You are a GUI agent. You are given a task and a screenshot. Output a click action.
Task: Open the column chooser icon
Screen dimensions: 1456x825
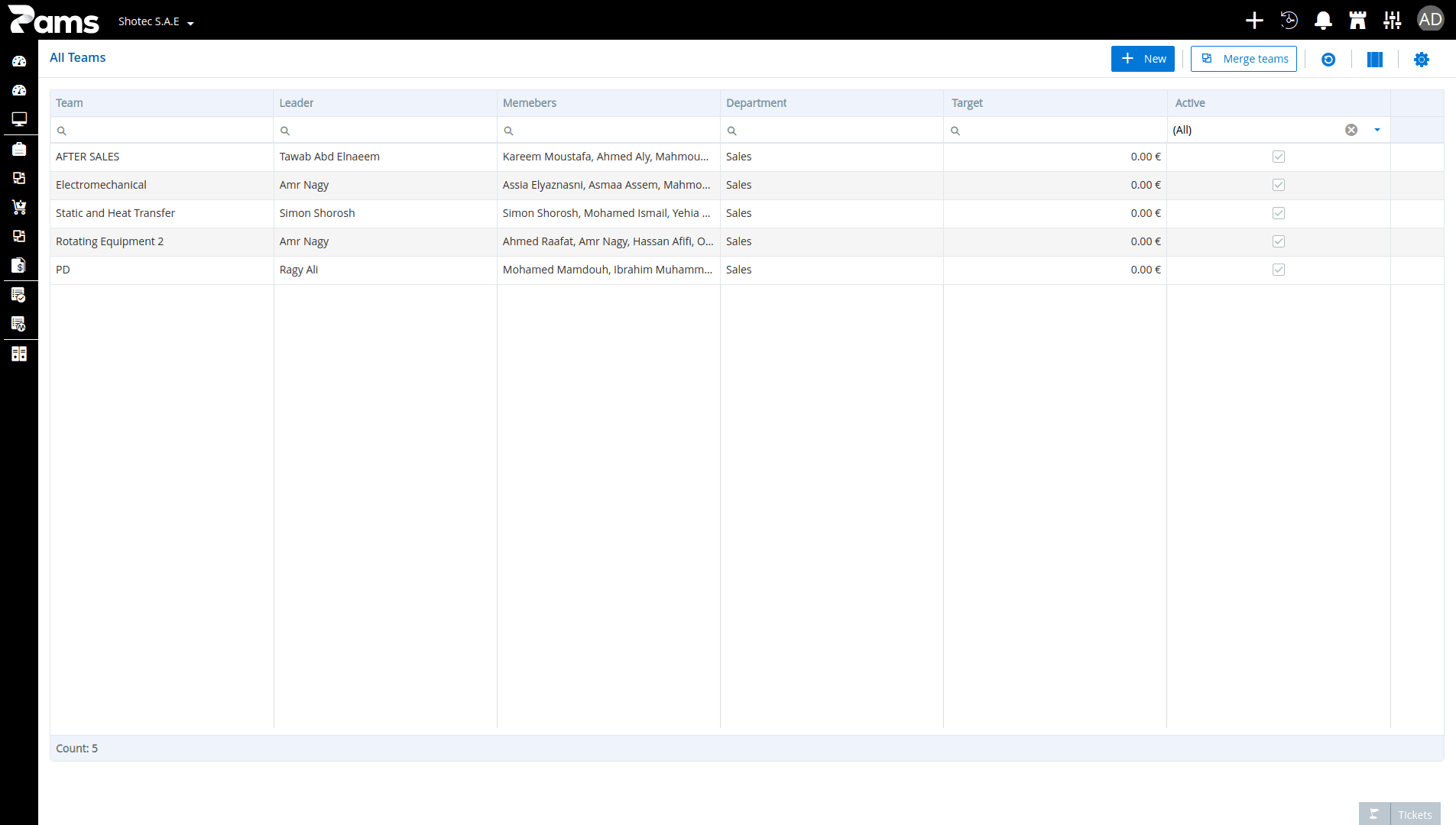pos(1375,60)
